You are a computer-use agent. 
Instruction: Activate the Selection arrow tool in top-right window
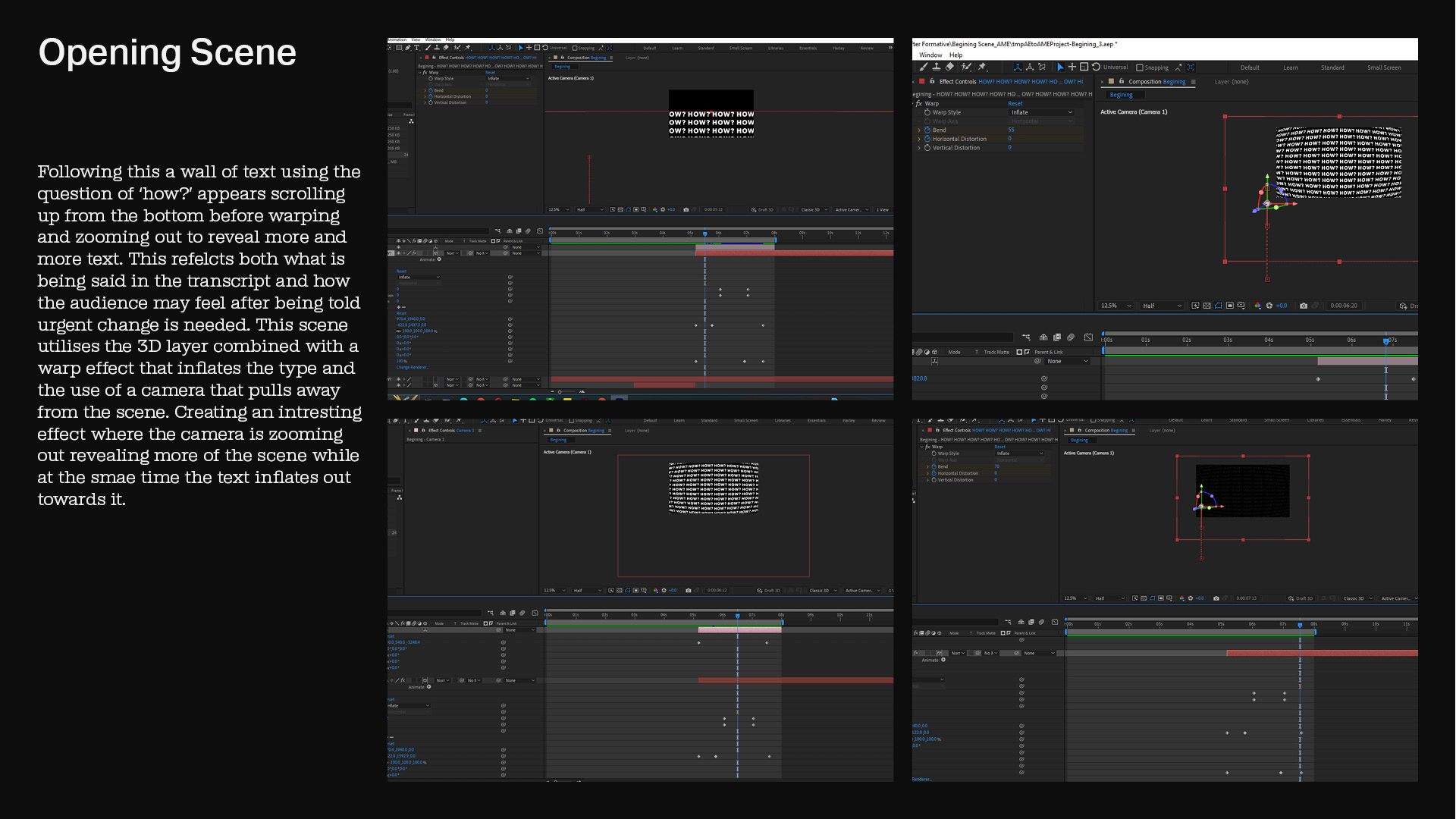(1060, 67)
